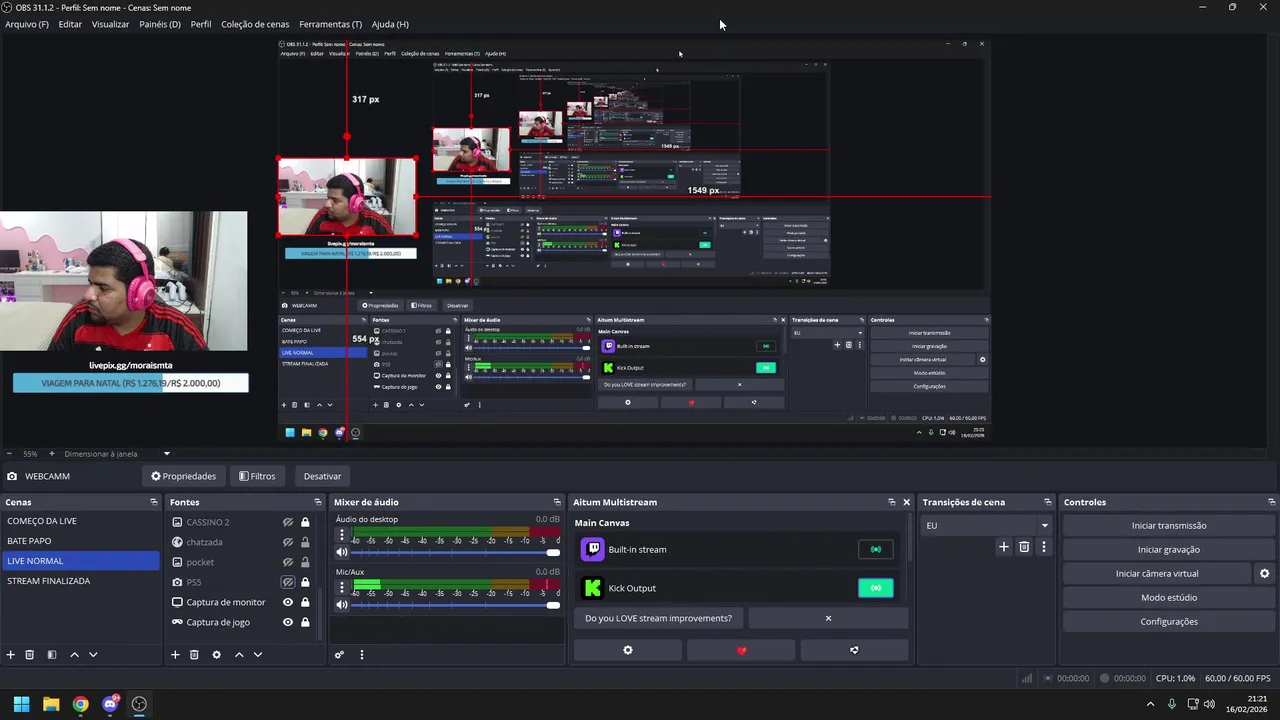Undock the Cenas panel

tap(154, 502)
